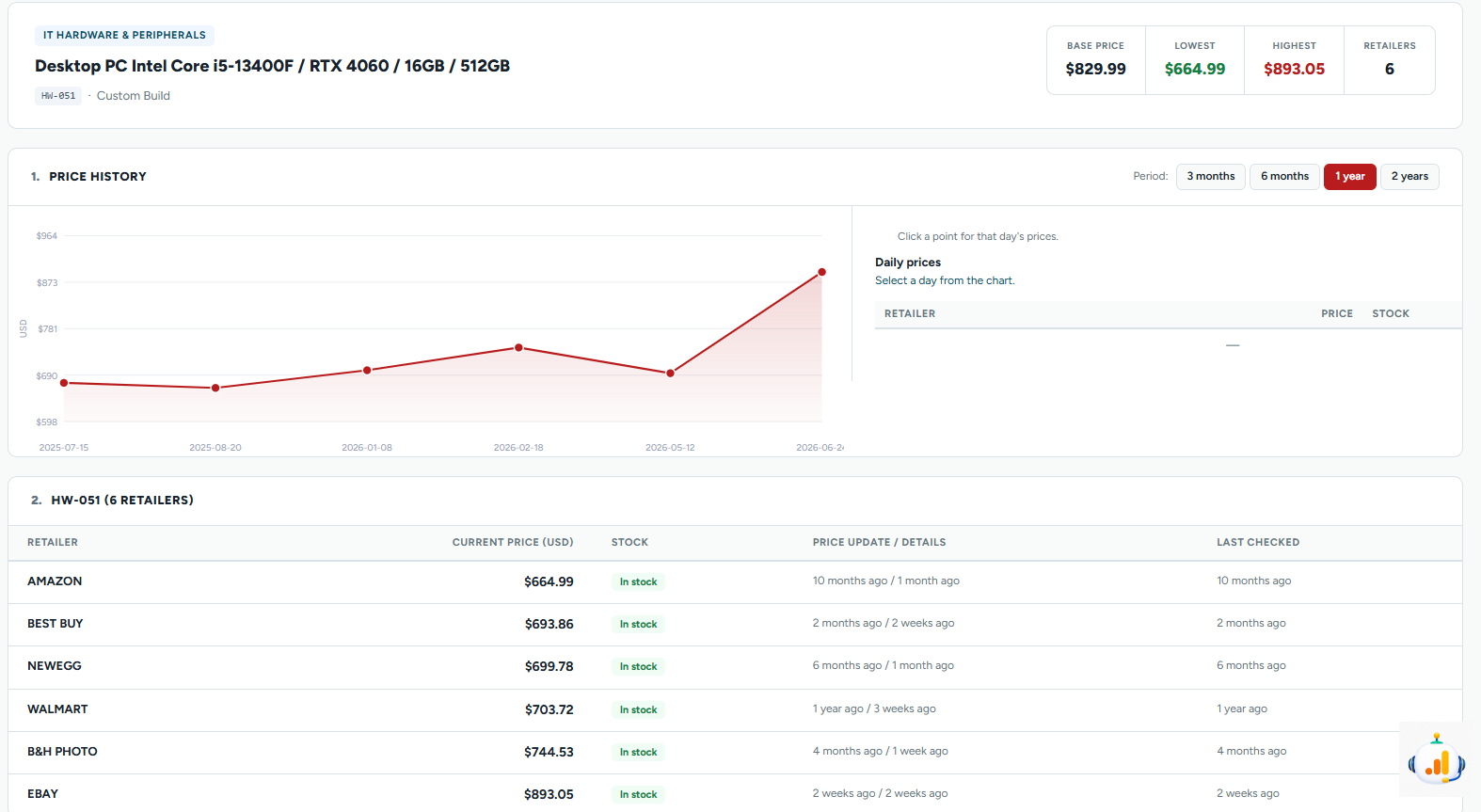Click Daily prices Price column header

pyautogui.click(x=1337, y=314)
